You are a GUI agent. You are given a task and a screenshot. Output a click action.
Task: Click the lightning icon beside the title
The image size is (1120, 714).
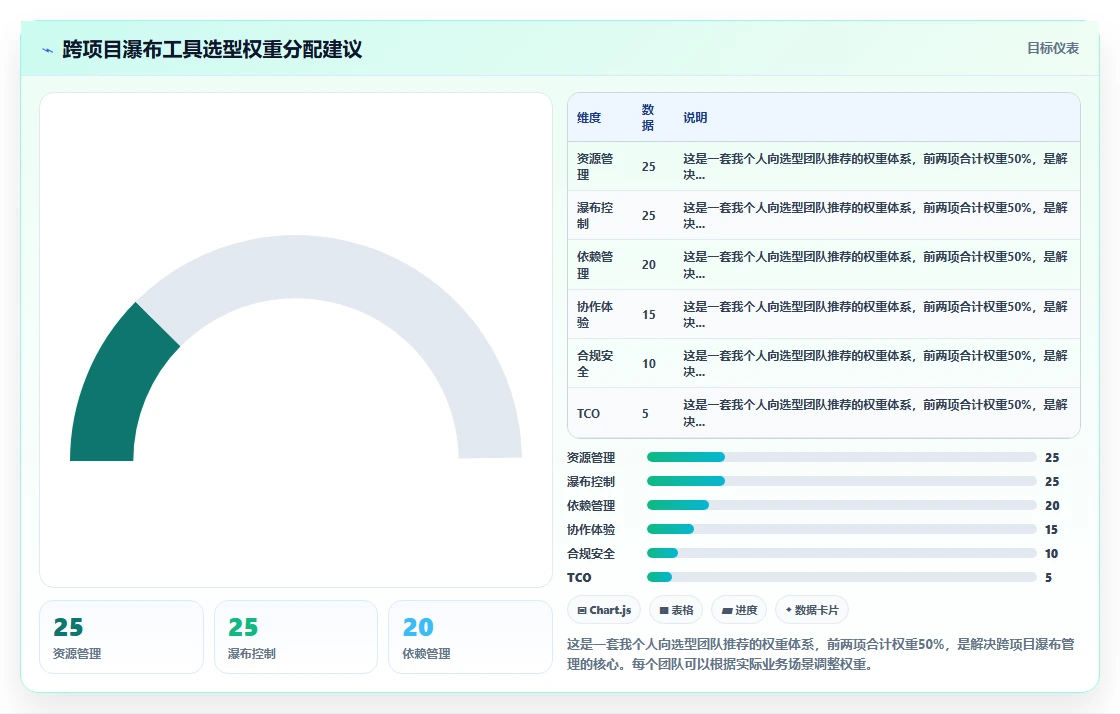tap(48, 50)
